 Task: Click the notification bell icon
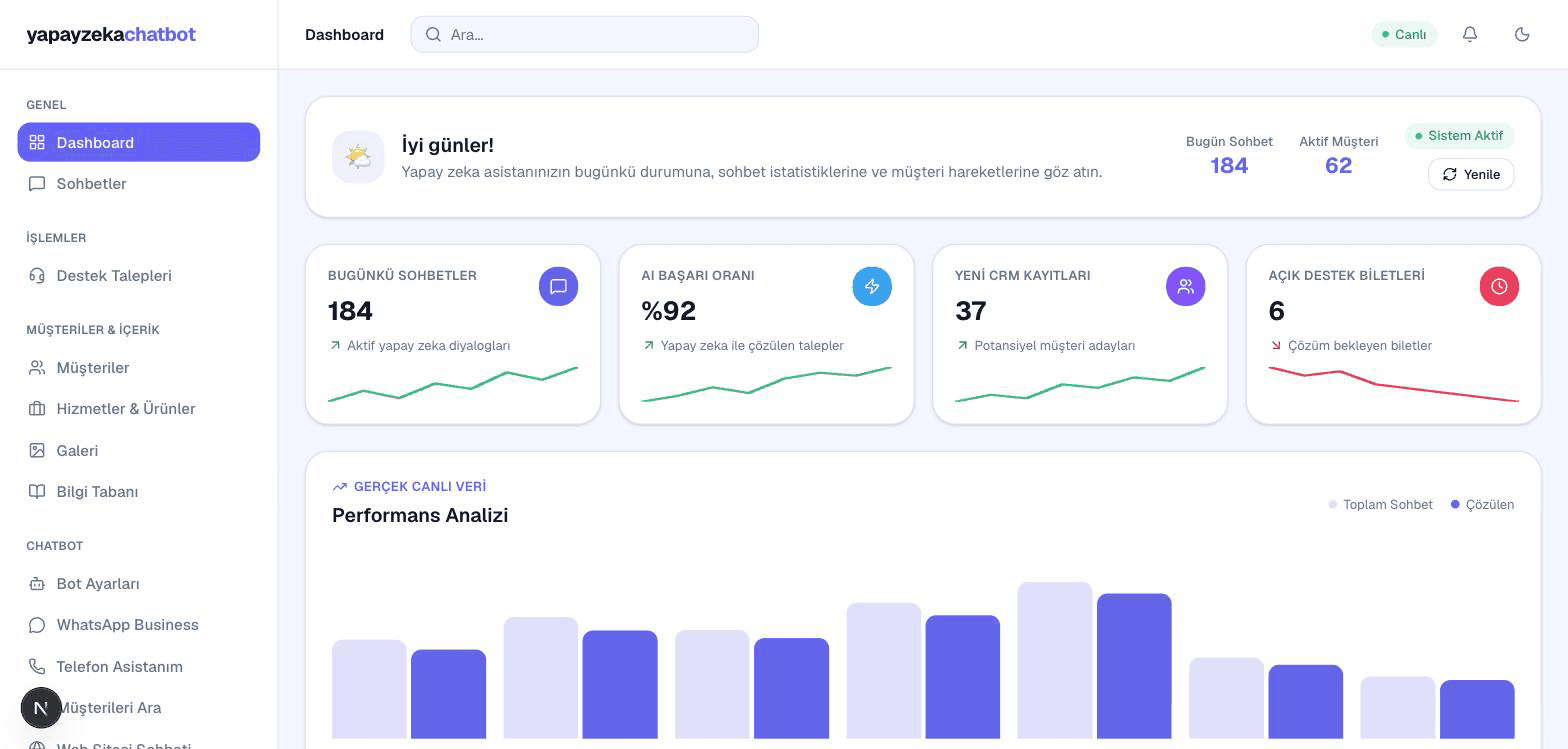click(1469, 34)
